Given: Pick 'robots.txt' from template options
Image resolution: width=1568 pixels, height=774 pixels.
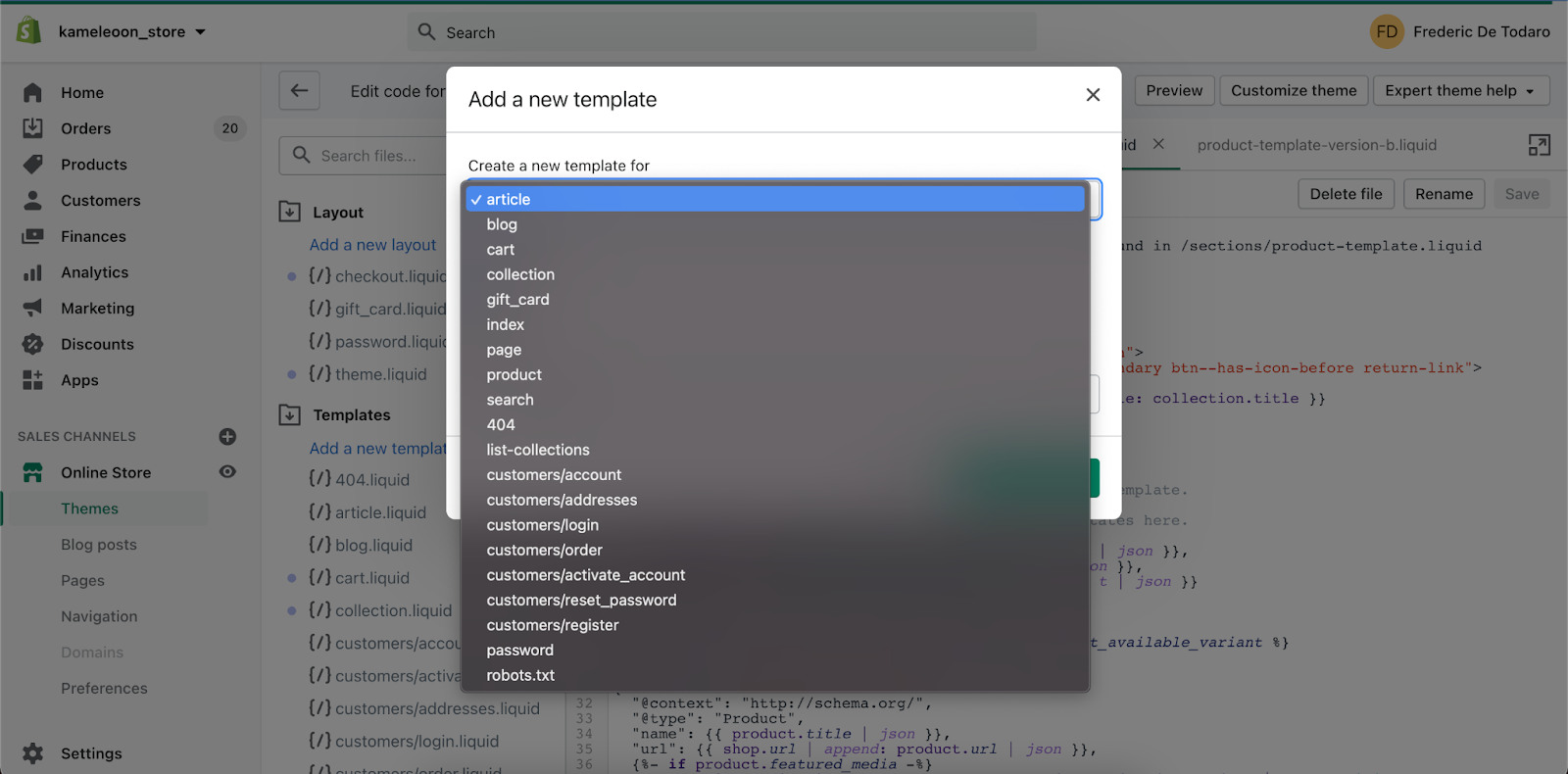Looking at the screenshot, I should click(520, 676).
